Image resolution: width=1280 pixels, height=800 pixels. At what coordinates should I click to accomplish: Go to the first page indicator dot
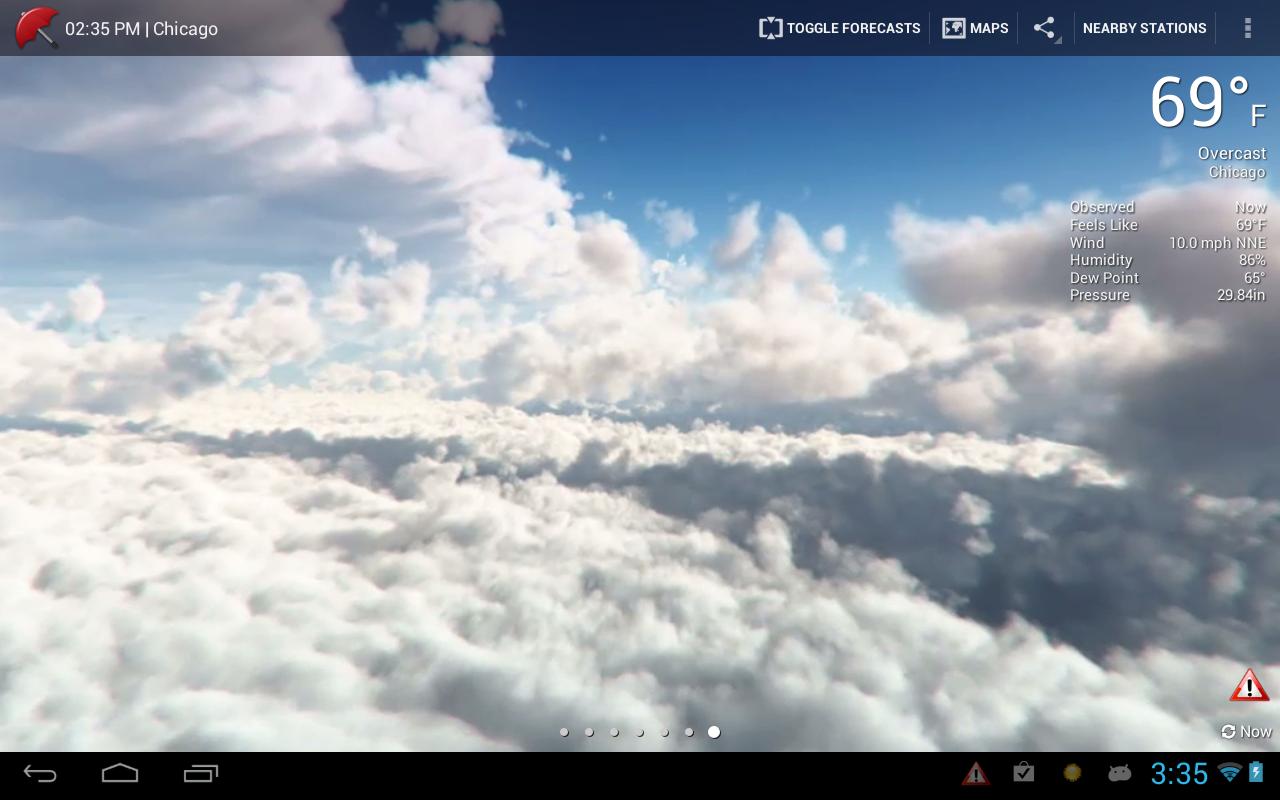[x=564, y=732]
